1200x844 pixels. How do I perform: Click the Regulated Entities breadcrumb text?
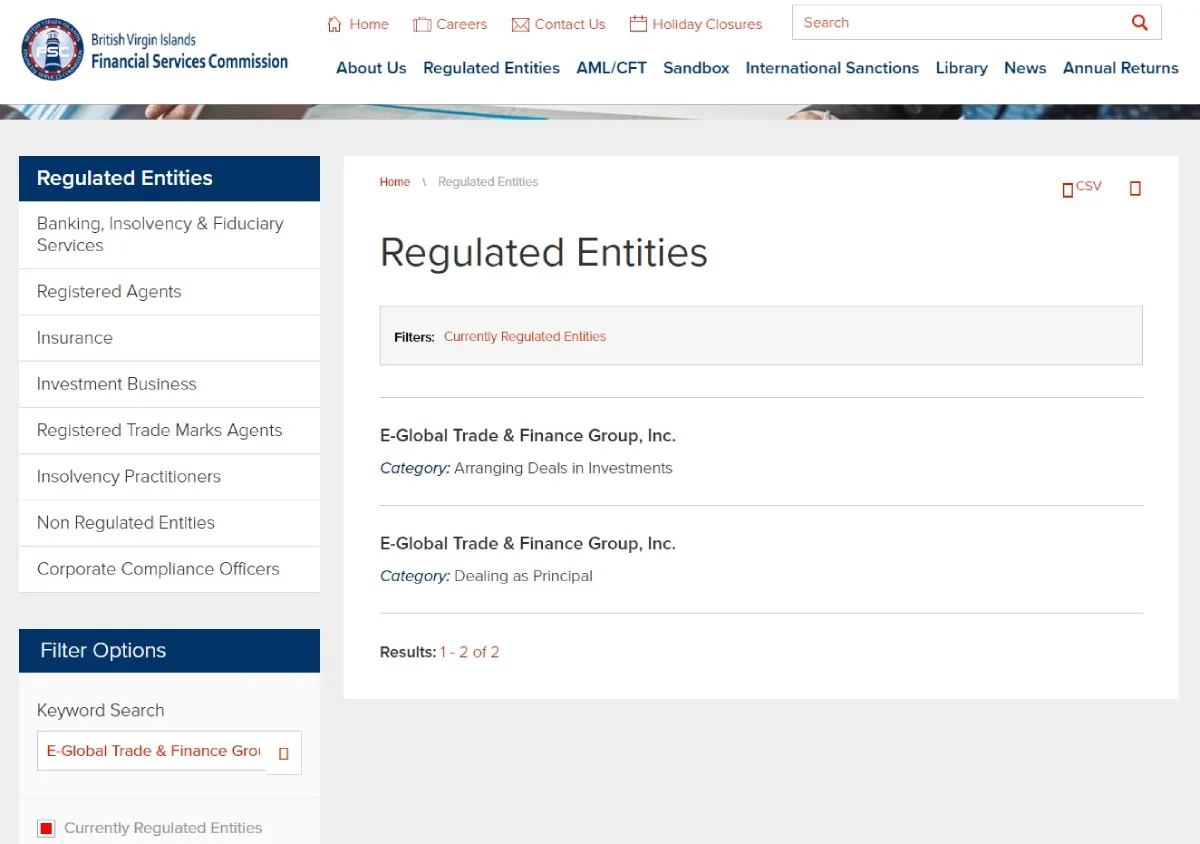(x=488, y=182)
